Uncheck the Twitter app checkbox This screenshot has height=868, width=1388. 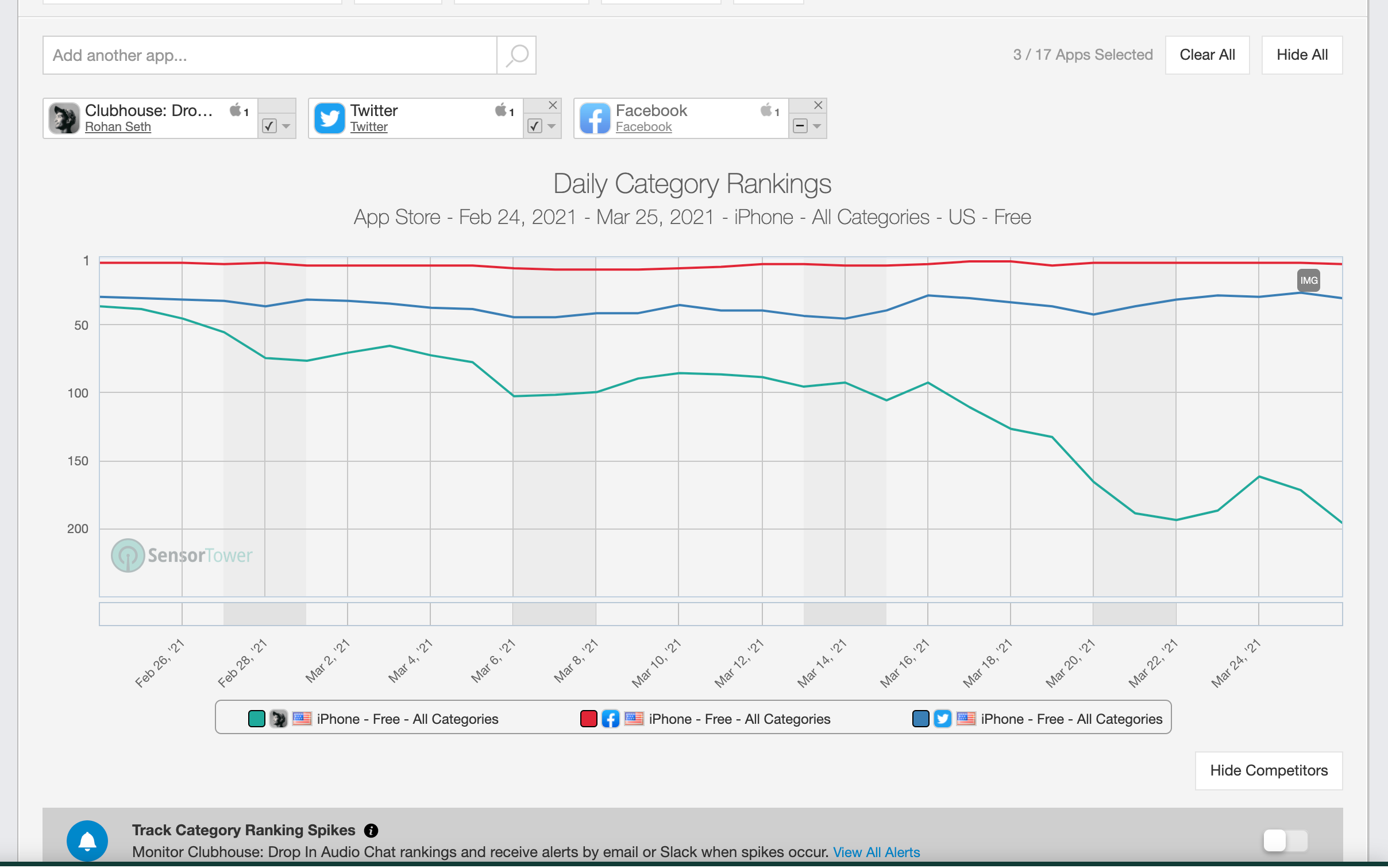tap(535, 126)
